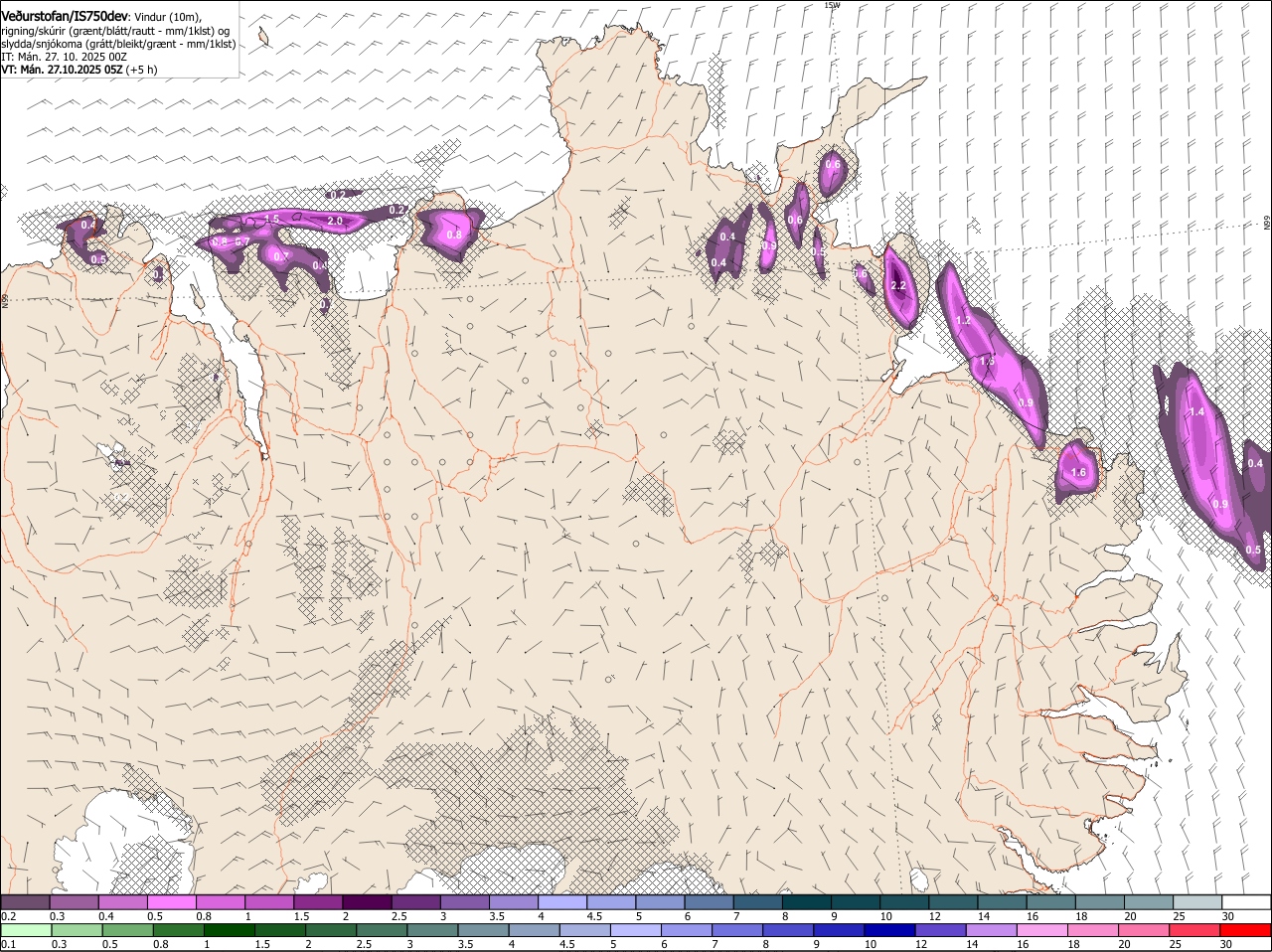Click the 'VT: Mán. 27.10.2025 05Z' valid time
This screenshot has height=952, width=1272.
pyautogui.click(x=62, y=70)
